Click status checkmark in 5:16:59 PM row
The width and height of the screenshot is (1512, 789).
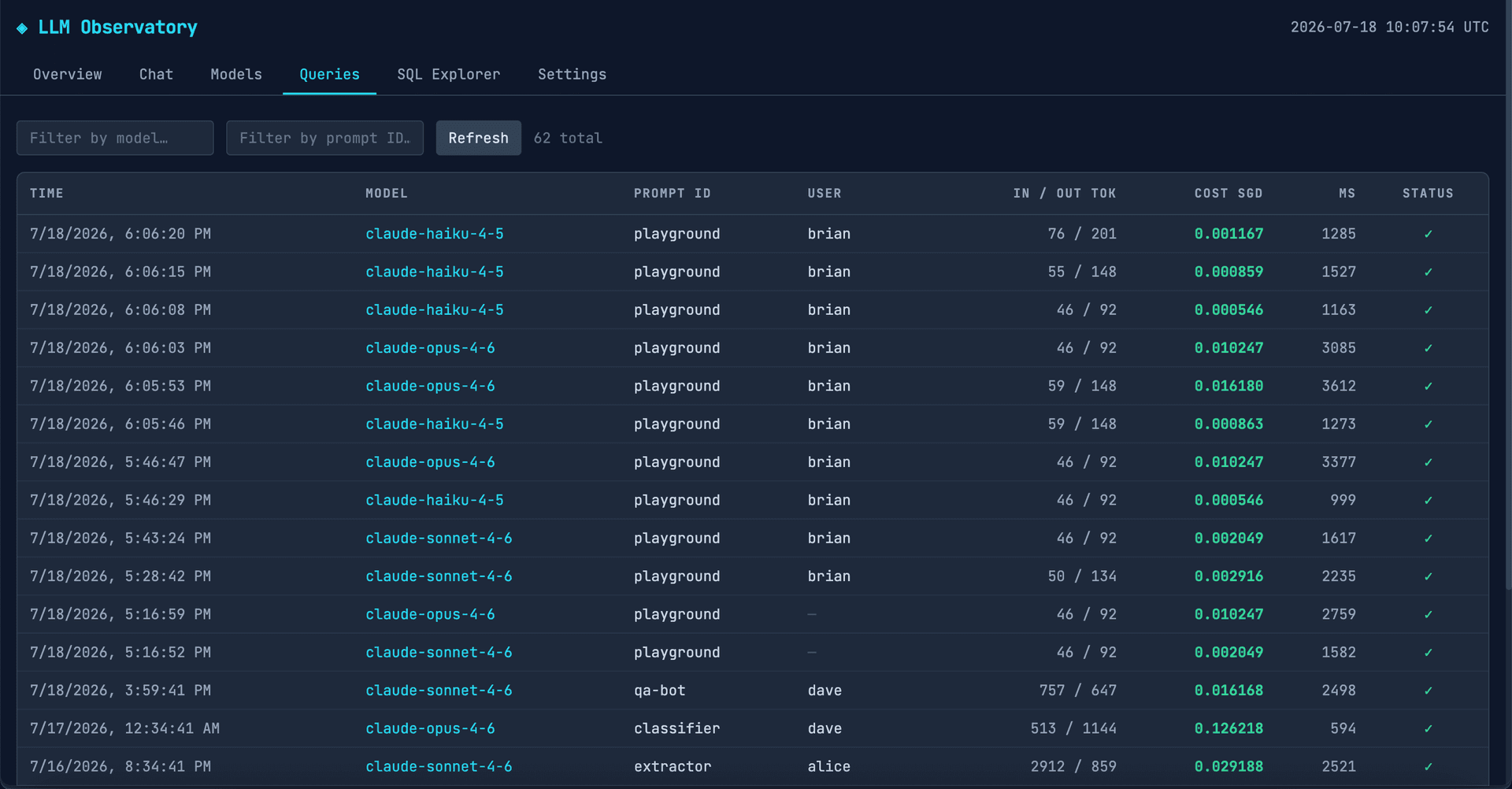click(x=1428, y=614)
